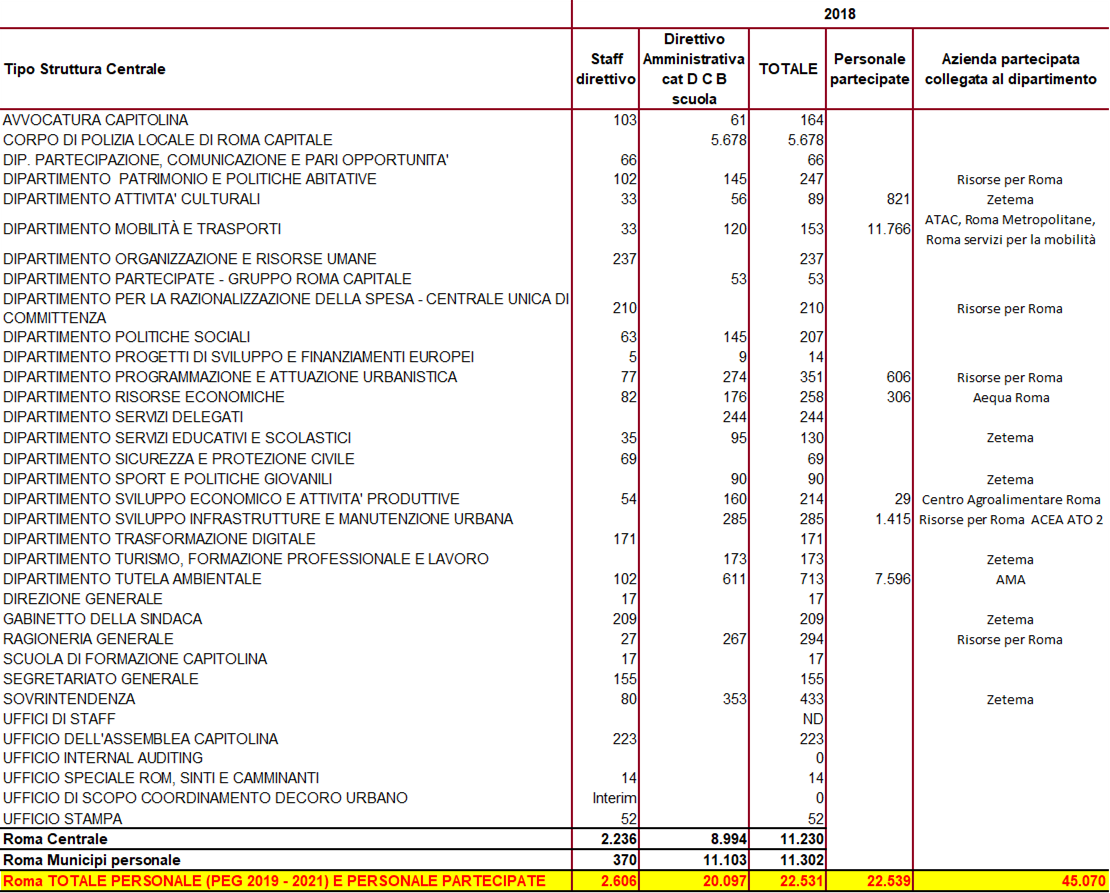Viewport: 1110px width, 893px height.
Task: Click 'UFFICIO INTERNAL AUDITING' row label
Action: (103, 758)
